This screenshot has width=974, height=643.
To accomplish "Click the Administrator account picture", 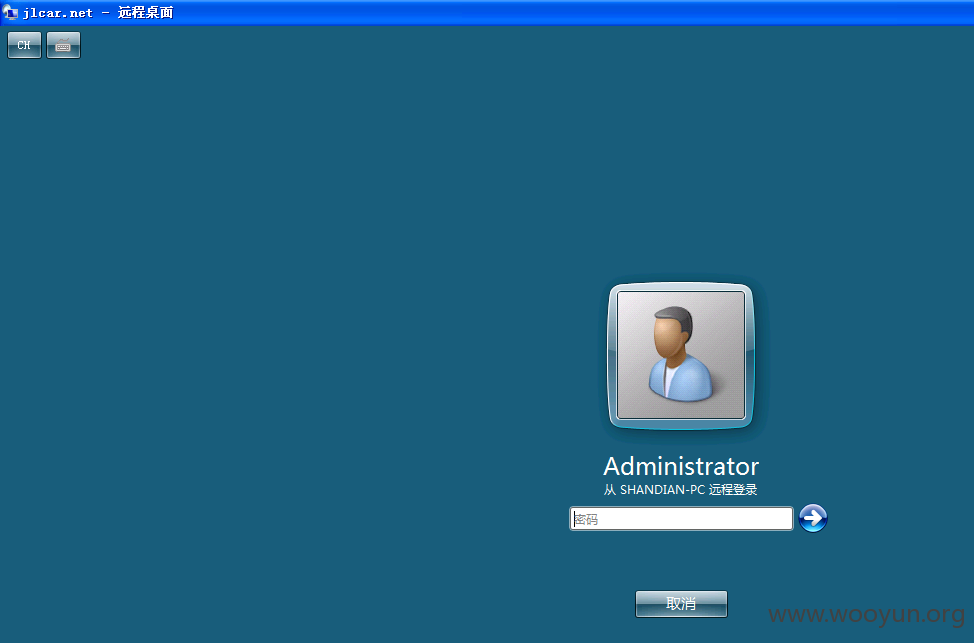I will click(681, 355).
